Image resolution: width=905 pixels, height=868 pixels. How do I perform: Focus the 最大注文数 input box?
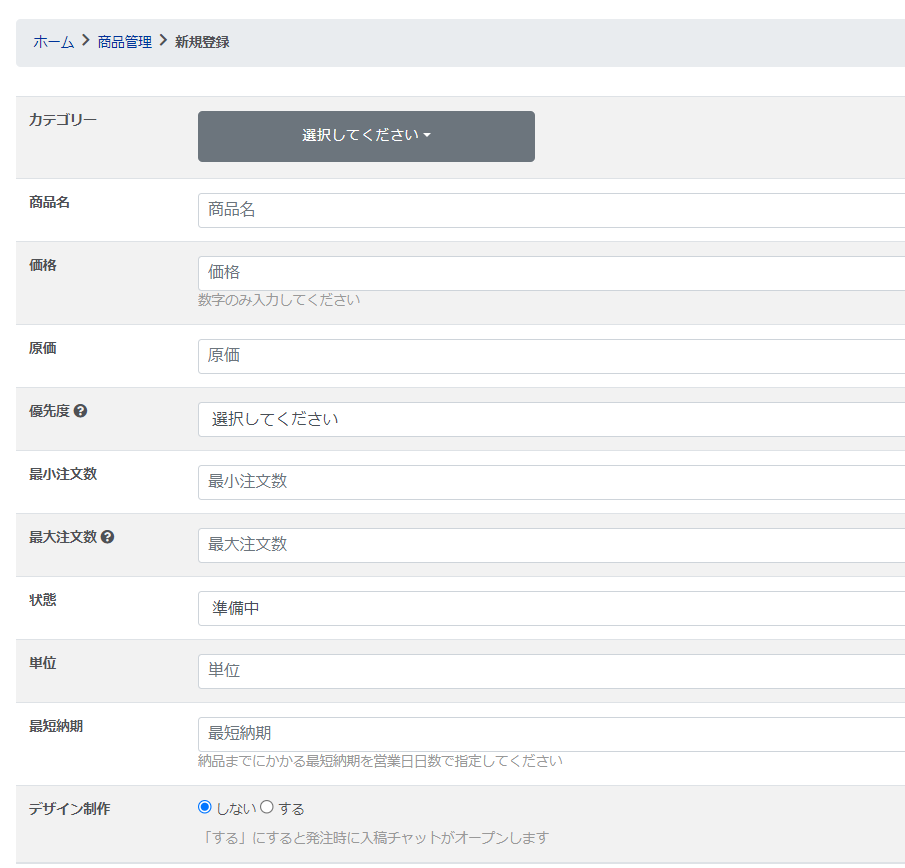tap(550, 545)
